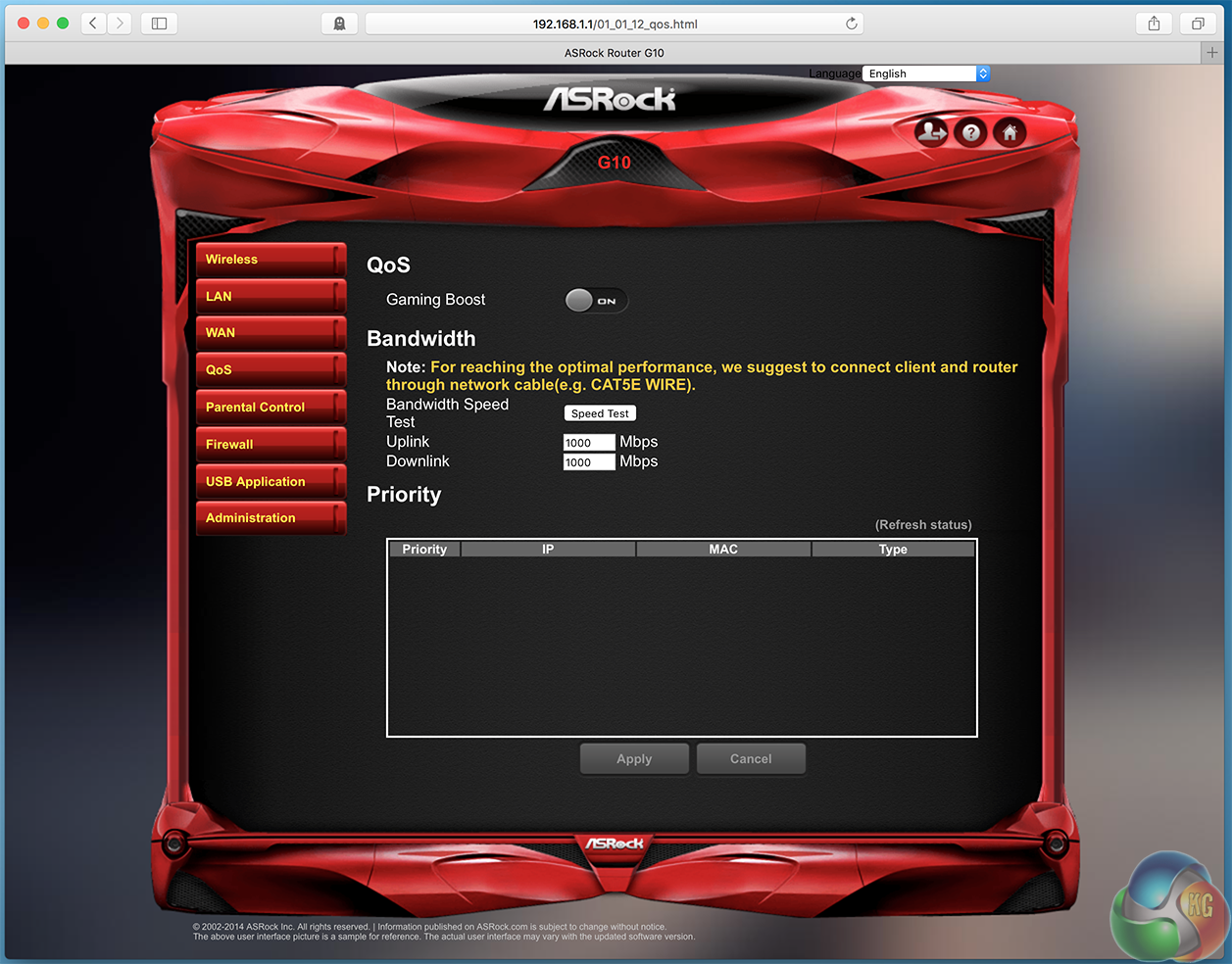Focus the Uplink Mbps field
1232x964 pixels.
click(589, 443)
